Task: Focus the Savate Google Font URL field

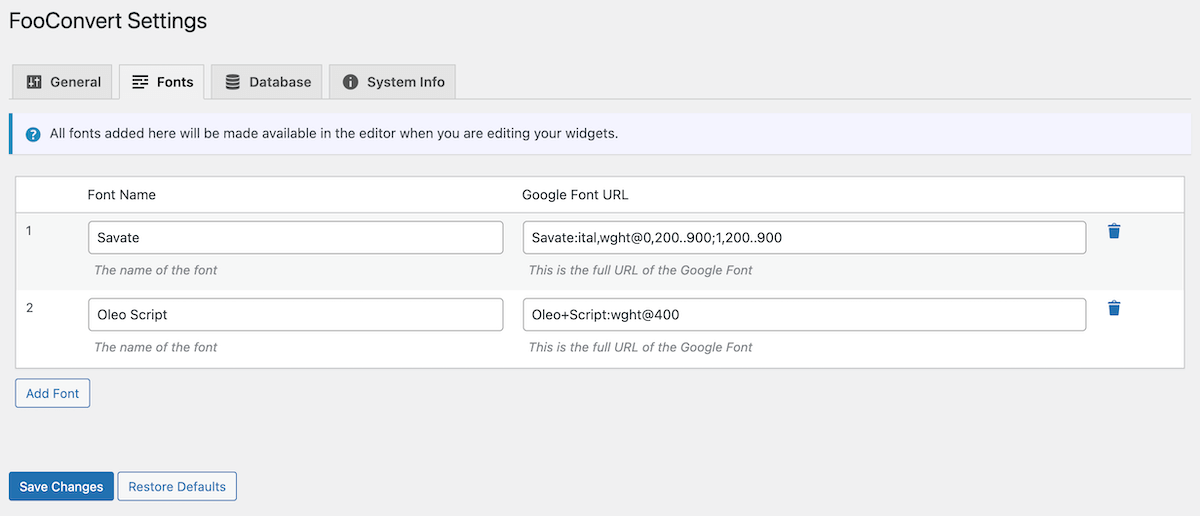Action: pos(804,237)
